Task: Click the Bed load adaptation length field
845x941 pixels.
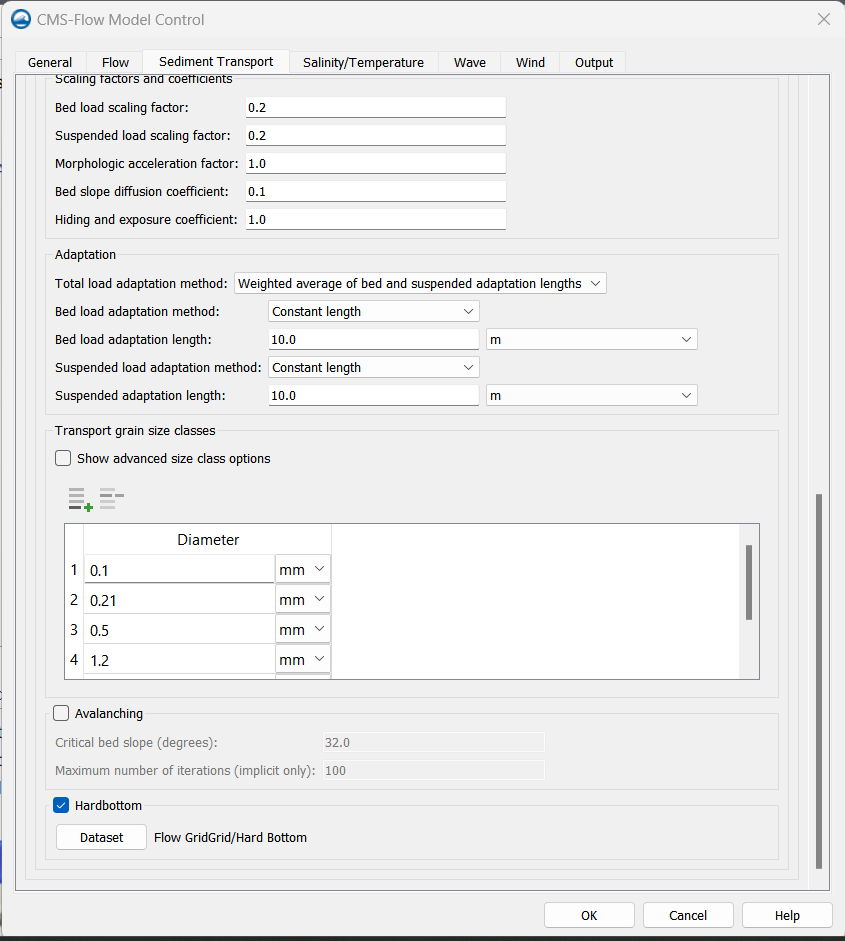Action: coord(374,340)
